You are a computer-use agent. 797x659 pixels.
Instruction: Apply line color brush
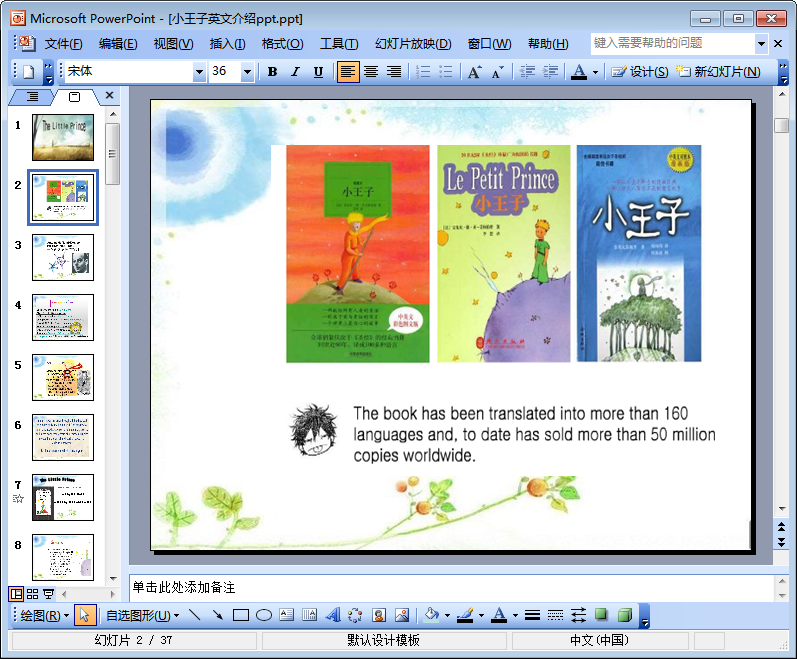pos(465,615)
